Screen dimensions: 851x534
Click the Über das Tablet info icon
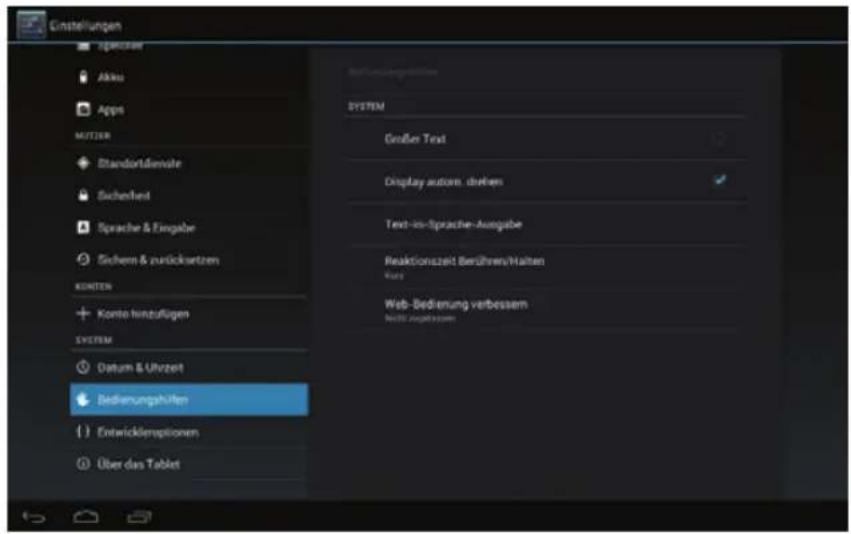point(83,464)
